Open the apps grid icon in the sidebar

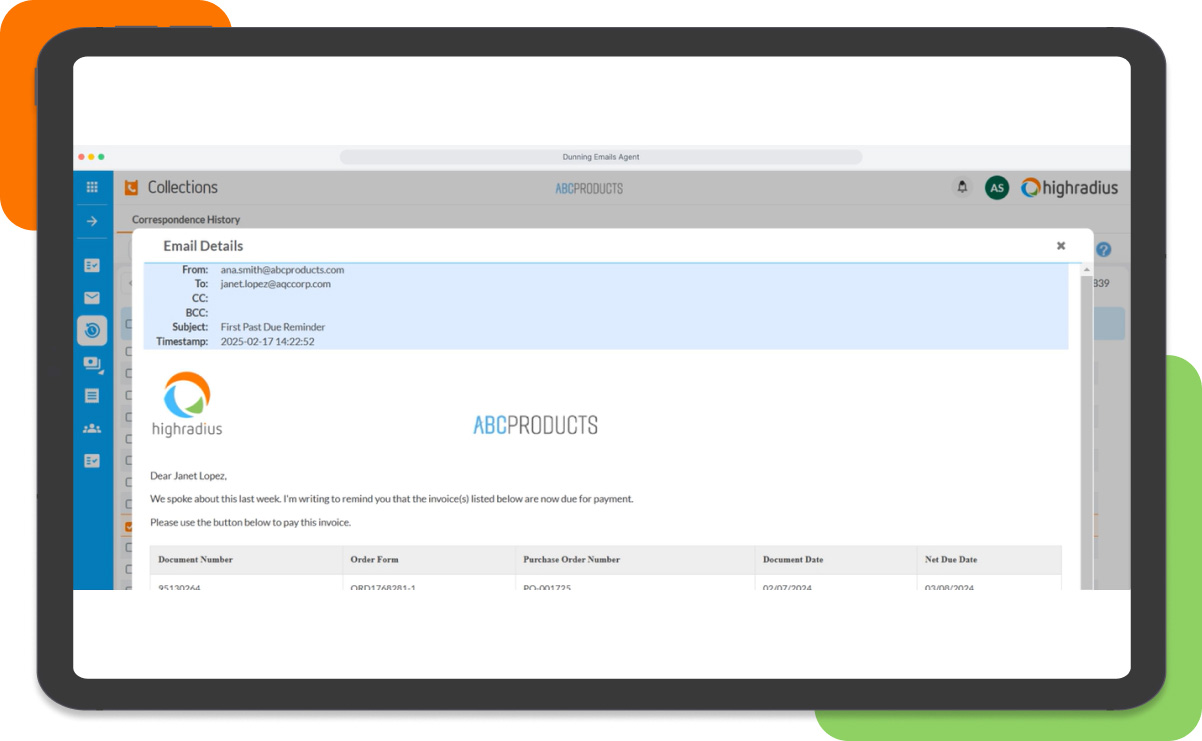pyautogui.click(x=92, y=187)
